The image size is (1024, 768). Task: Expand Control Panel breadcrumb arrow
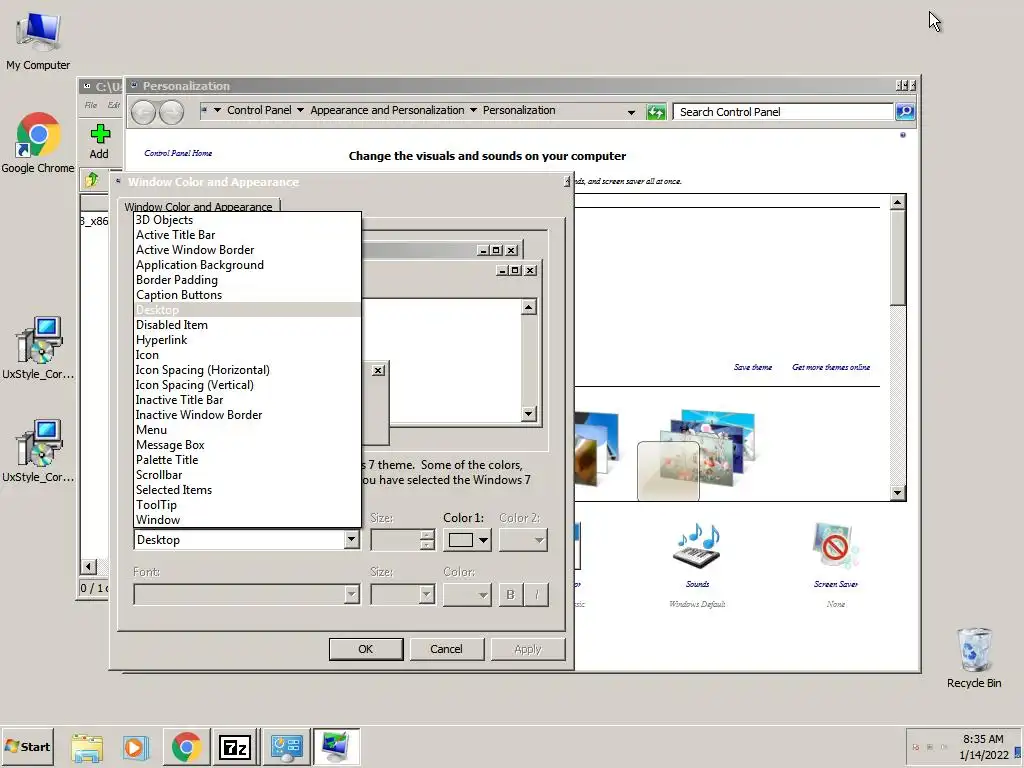(300, 110)
